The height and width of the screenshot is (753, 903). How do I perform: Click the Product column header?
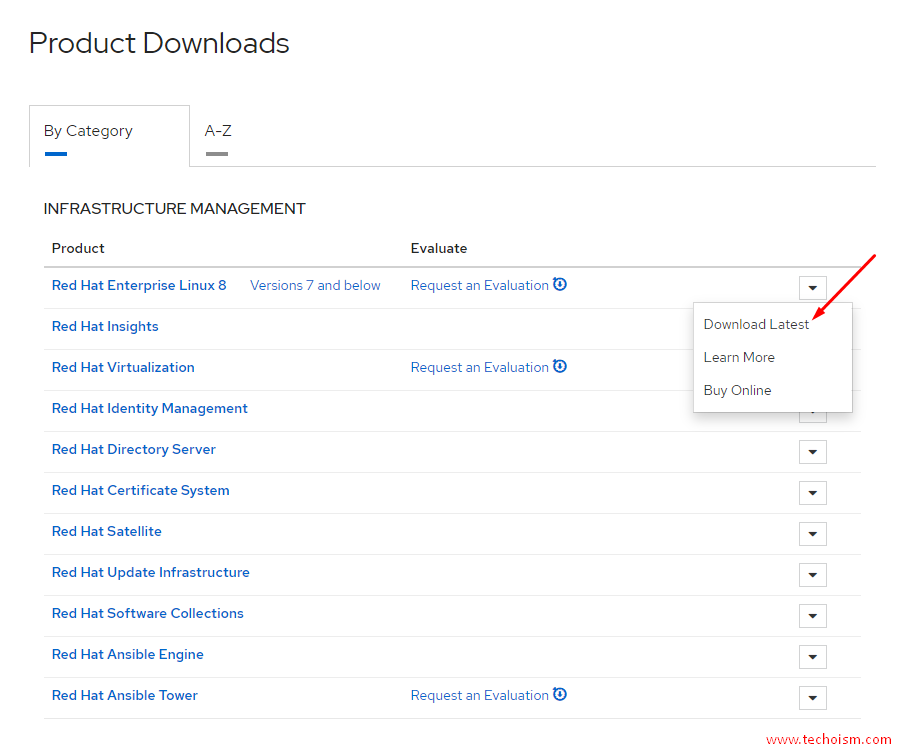point(78,248)
